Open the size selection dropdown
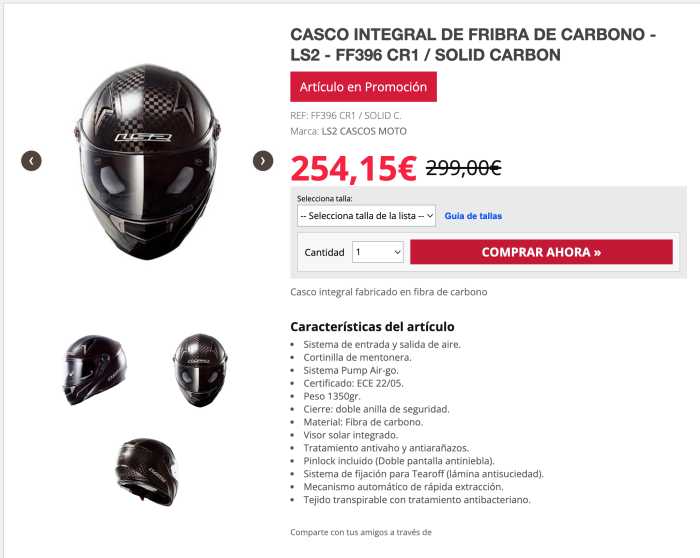Image resolution: width=700 pixels, height=558 pixels. click(367, 216)
